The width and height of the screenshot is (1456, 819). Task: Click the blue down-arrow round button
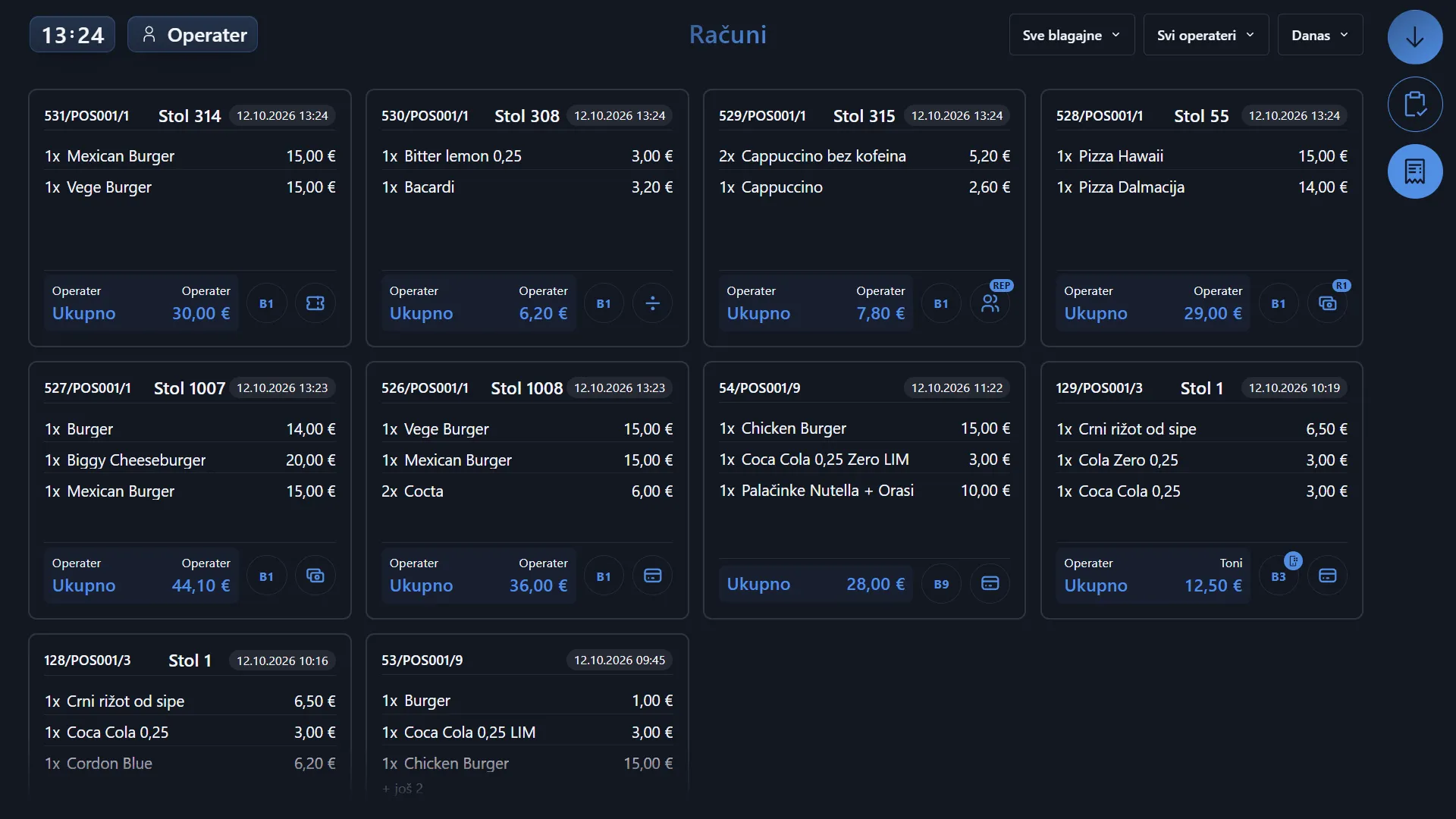[1415, 36]
